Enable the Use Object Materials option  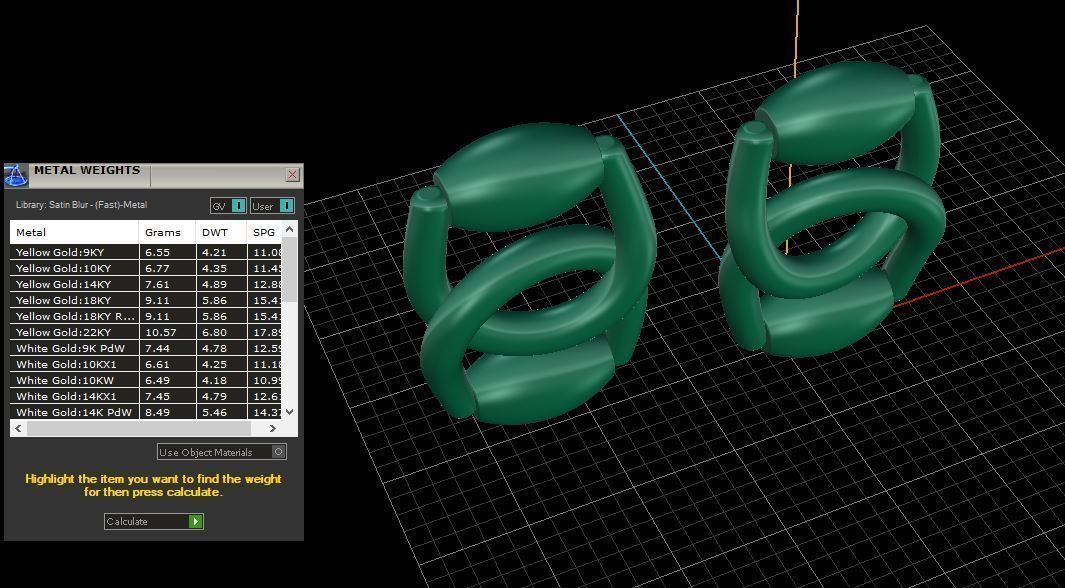click(221, 452)
